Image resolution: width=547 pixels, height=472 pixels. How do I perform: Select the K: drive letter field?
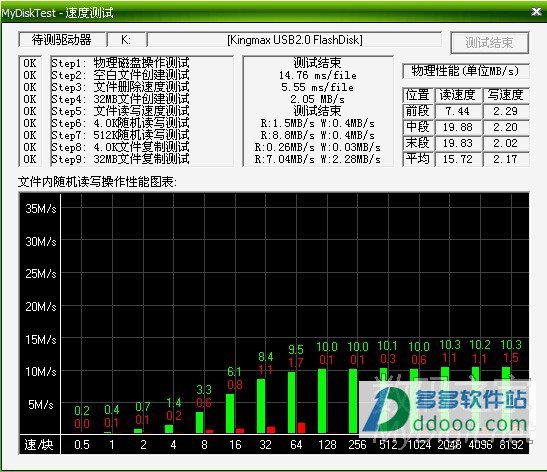[127, 40]
